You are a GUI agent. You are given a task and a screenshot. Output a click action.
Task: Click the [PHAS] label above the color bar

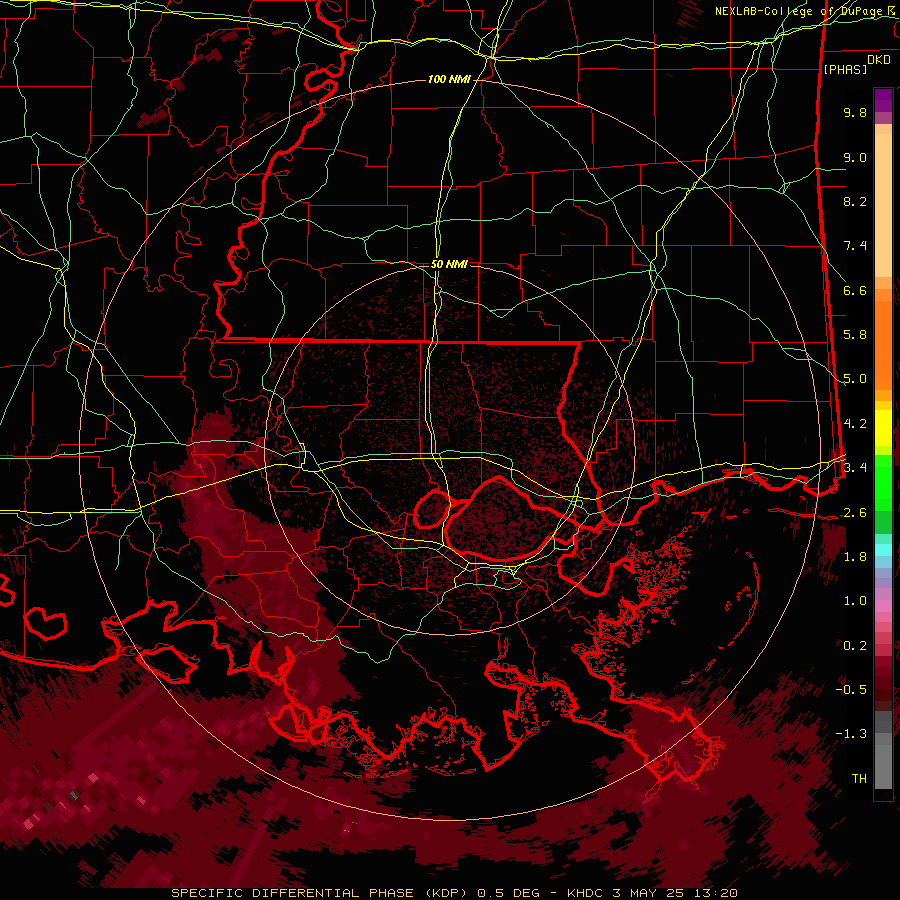(x=845, y=69)
